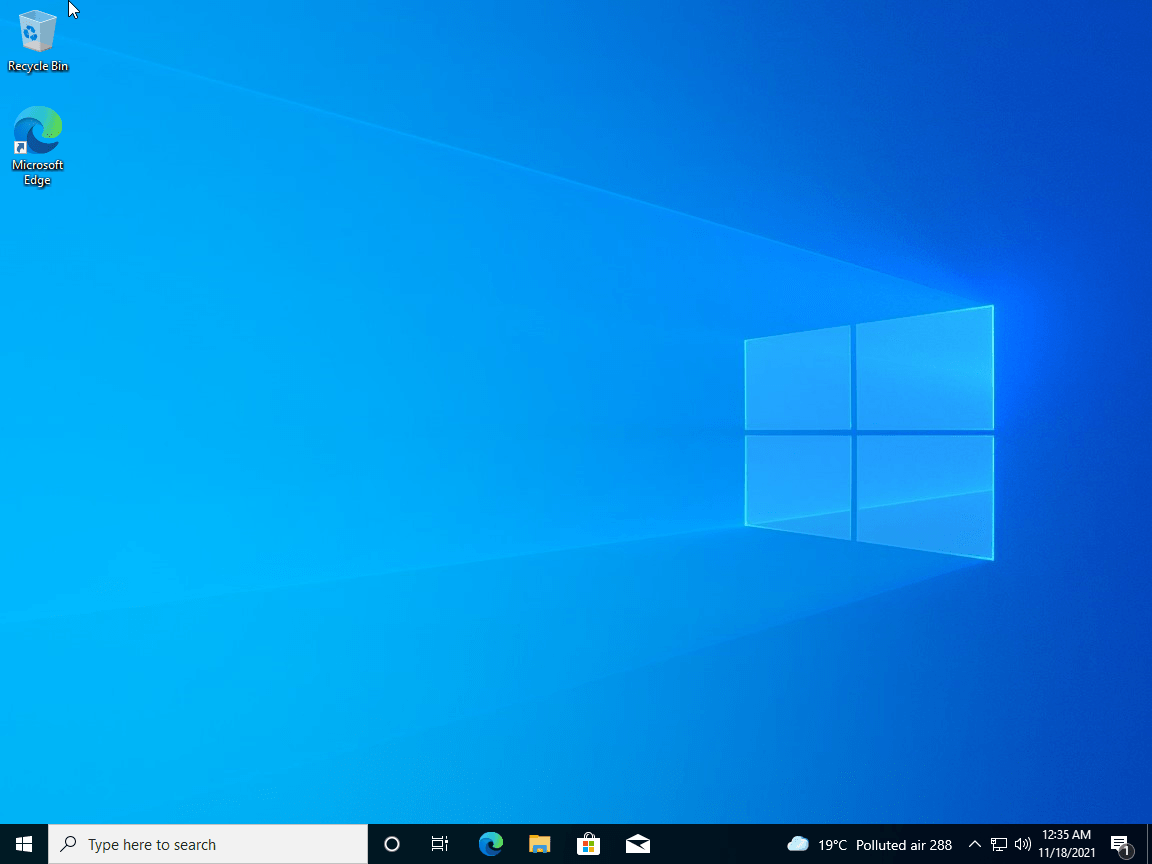Open the Mail app from the taskbar
Screen dimensions: 1152x864
click(x=638, y=844)
